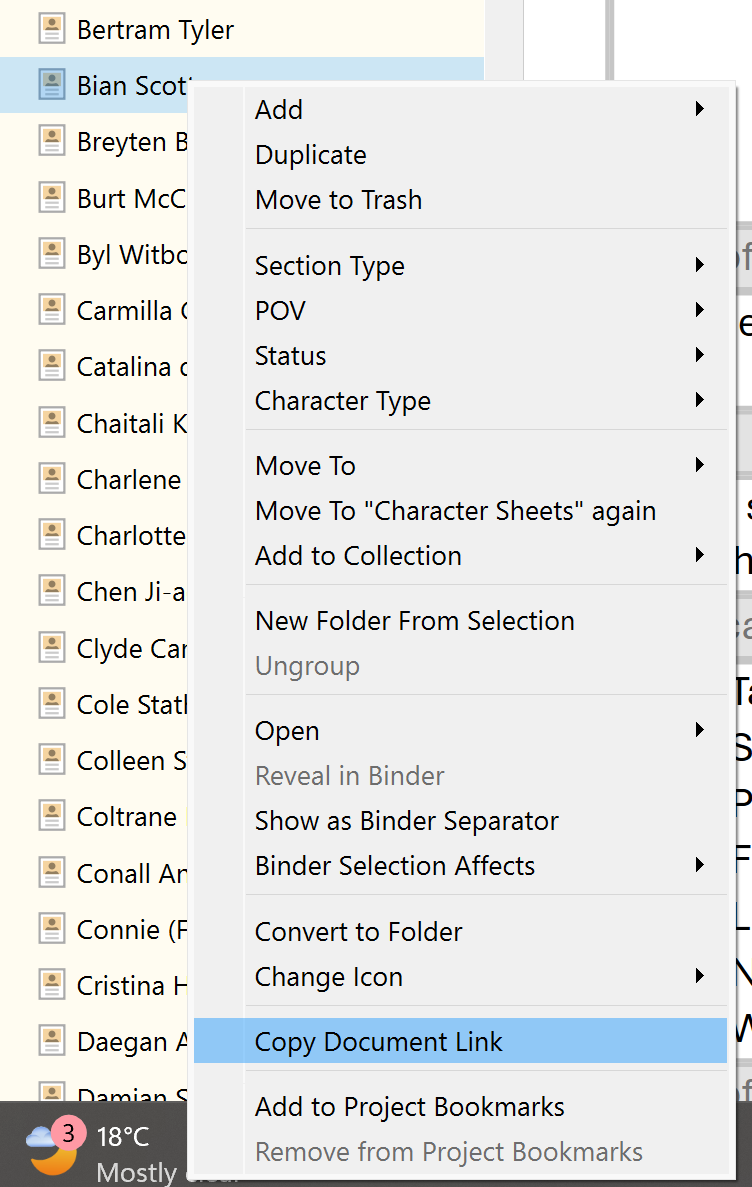The width and height of the screenshot is (752, 1187).
Task: Click the character icon next to Cole Stath
Action: pyautogui.click(x=51, y=704)
